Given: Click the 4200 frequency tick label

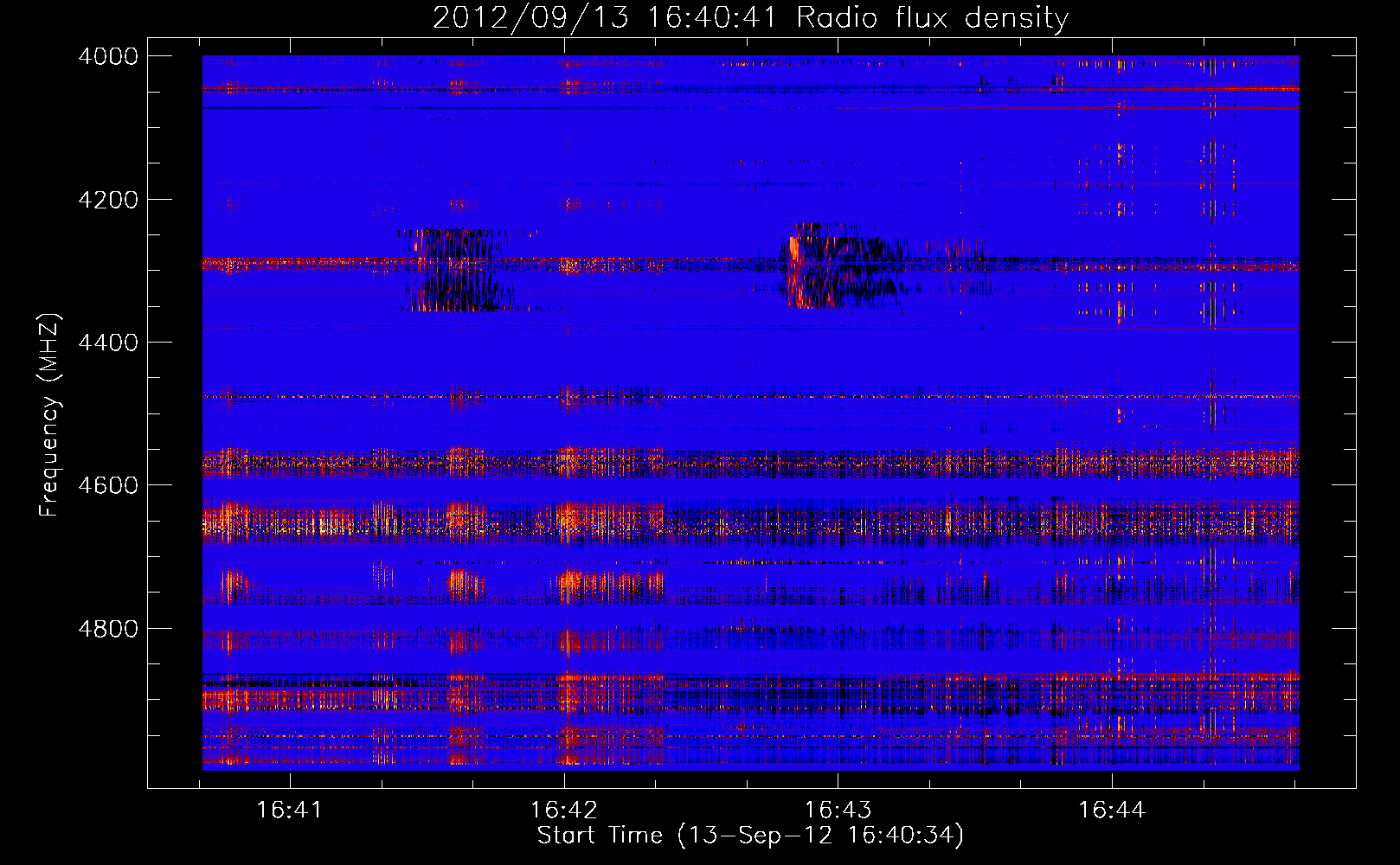Looking at the screenshot, I should coord(108,200).
